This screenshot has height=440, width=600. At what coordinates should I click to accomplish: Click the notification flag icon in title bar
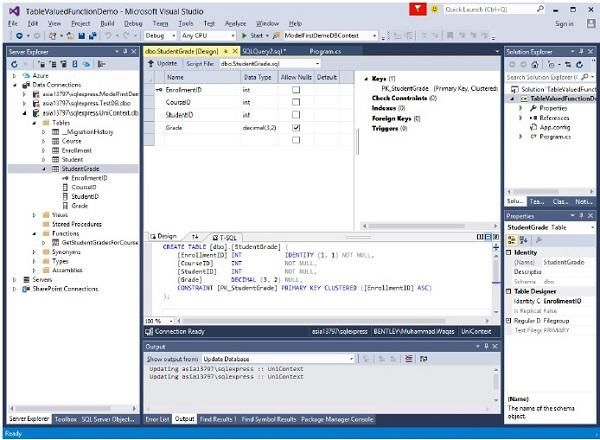pyautogui.click(x=417, y=9)
